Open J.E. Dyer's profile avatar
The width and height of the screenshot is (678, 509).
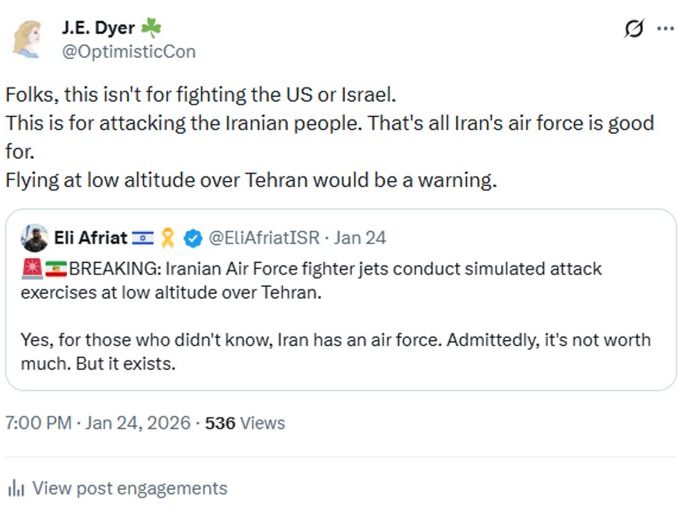(30, 38)
